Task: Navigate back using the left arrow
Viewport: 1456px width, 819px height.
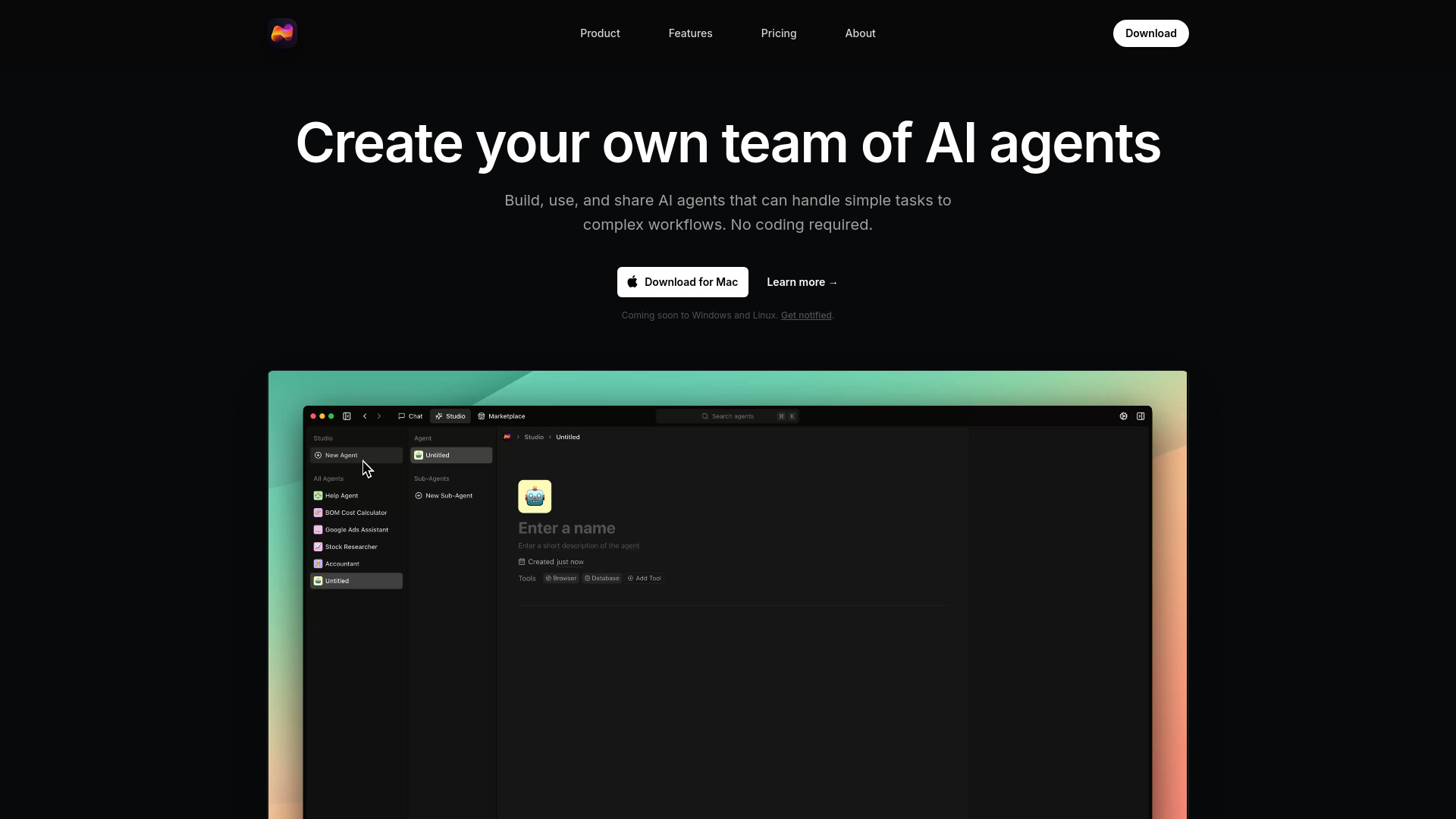Action: (x=365, y=416)
